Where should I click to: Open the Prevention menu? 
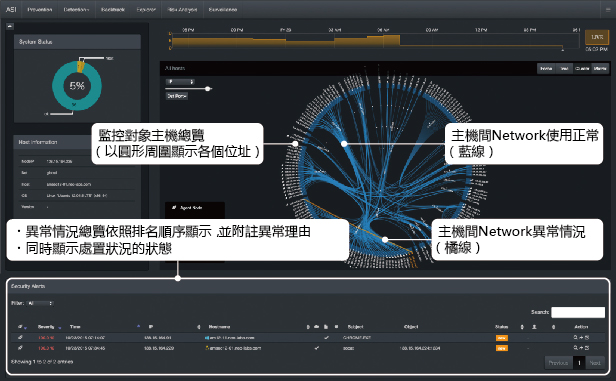click(x=40, y=9)
